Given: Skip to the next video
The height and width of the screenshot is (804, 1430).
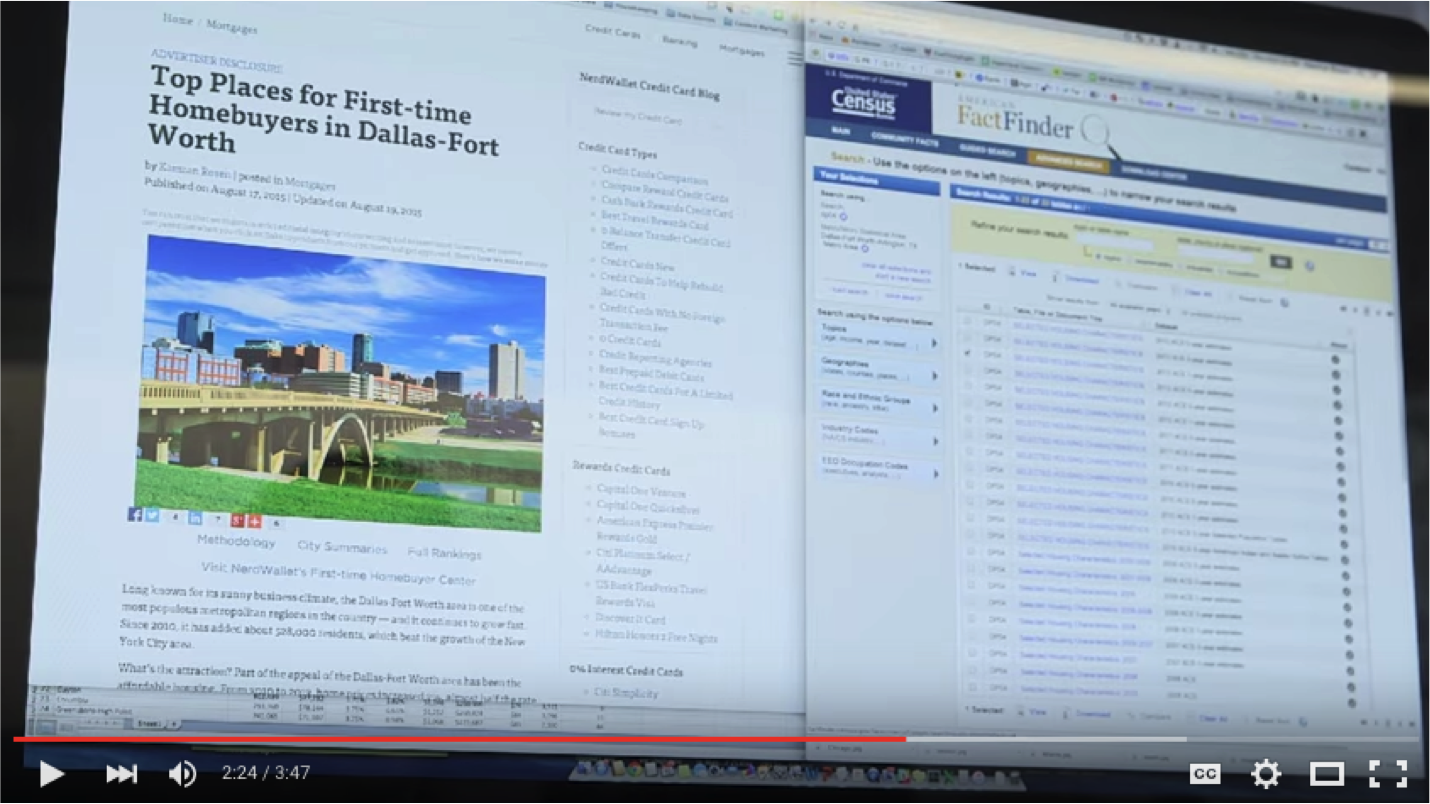Looking at the screenshot, I should click(x=121, y=773).
